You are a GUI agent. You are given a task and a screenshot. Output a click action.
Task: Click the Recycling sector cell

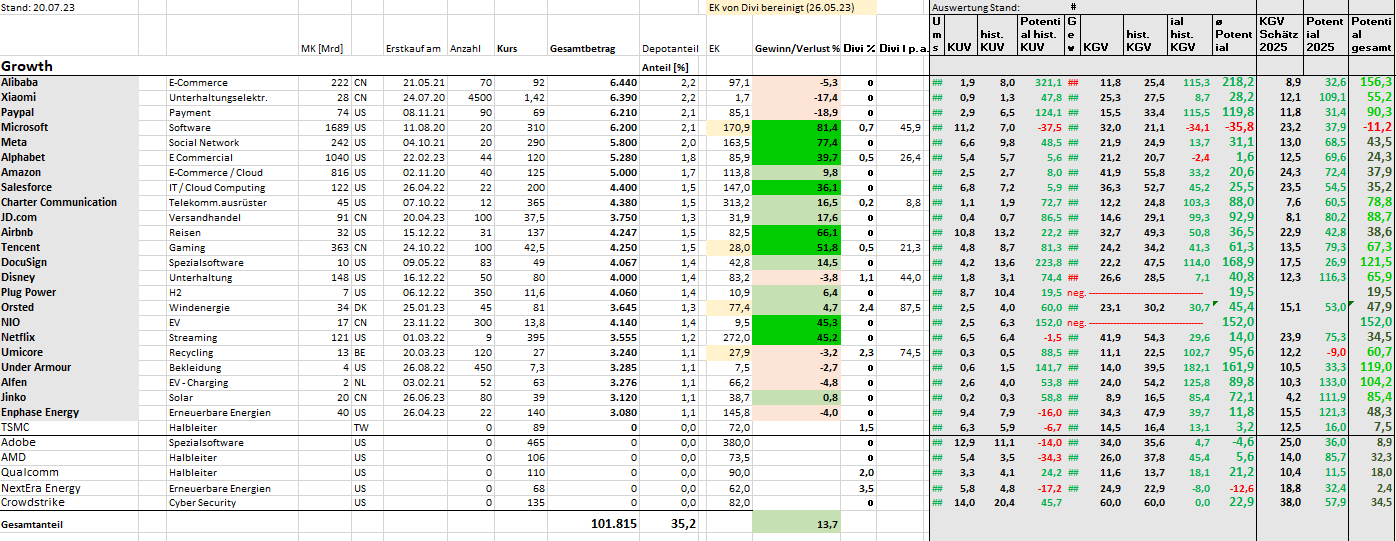[232, 352]
